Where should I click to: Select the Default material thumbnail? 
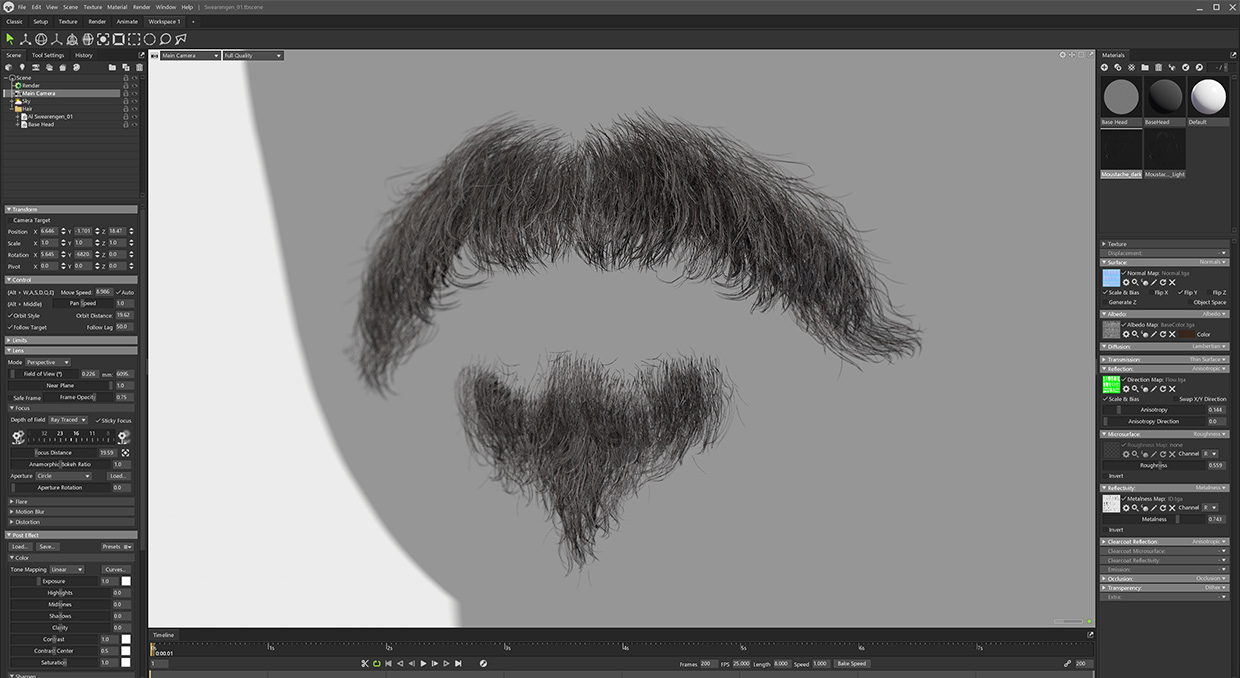coord(1208,98)
